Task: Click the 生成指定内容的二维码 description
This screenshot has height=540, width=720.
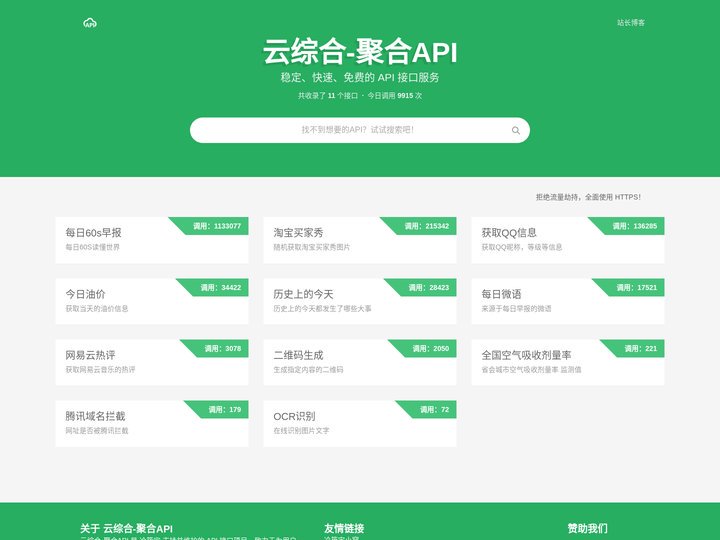Action: (308, 370)
